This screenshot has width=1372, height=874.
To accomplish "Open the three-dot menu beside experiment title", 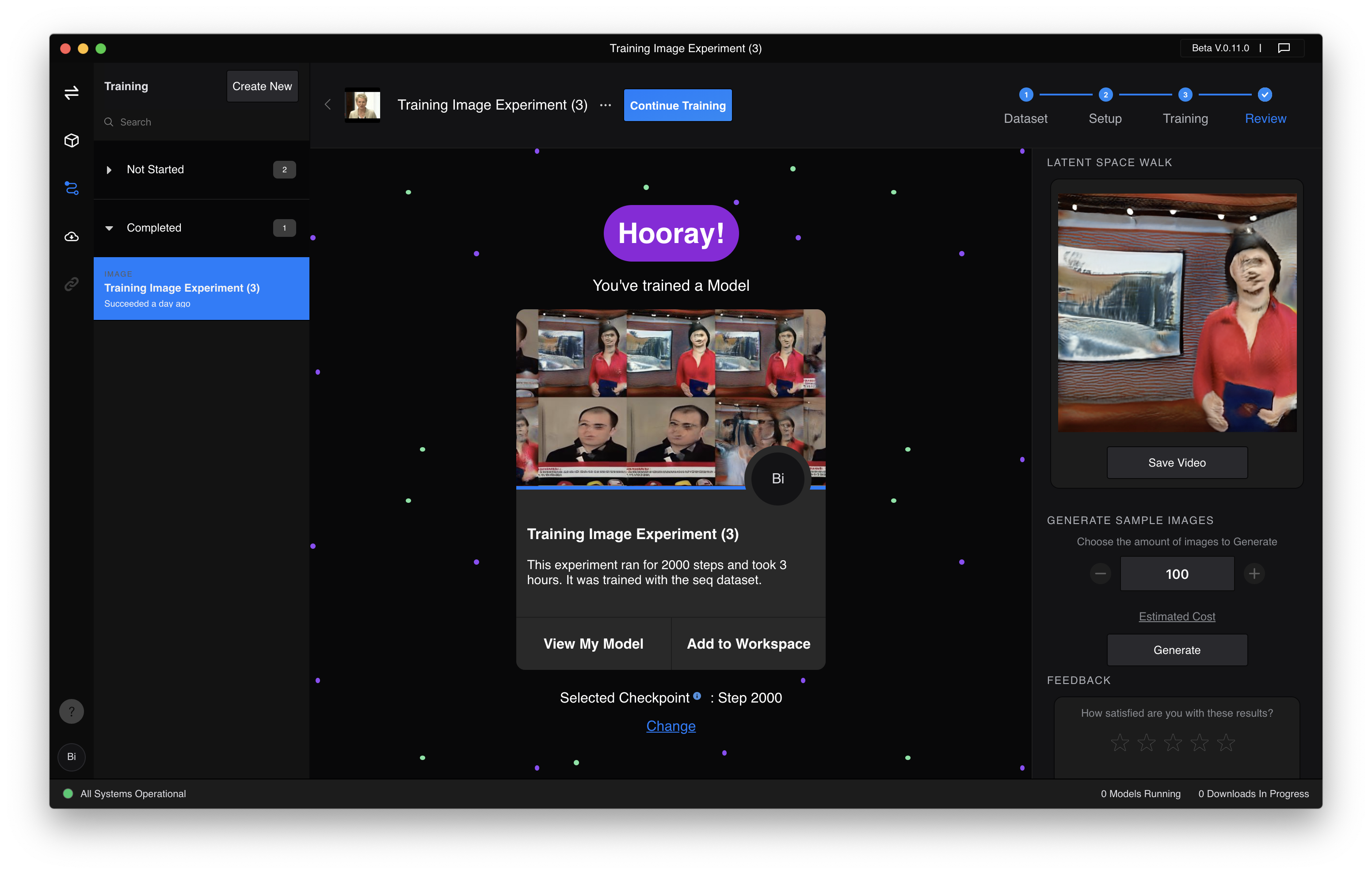I will [x=605, y=106].
